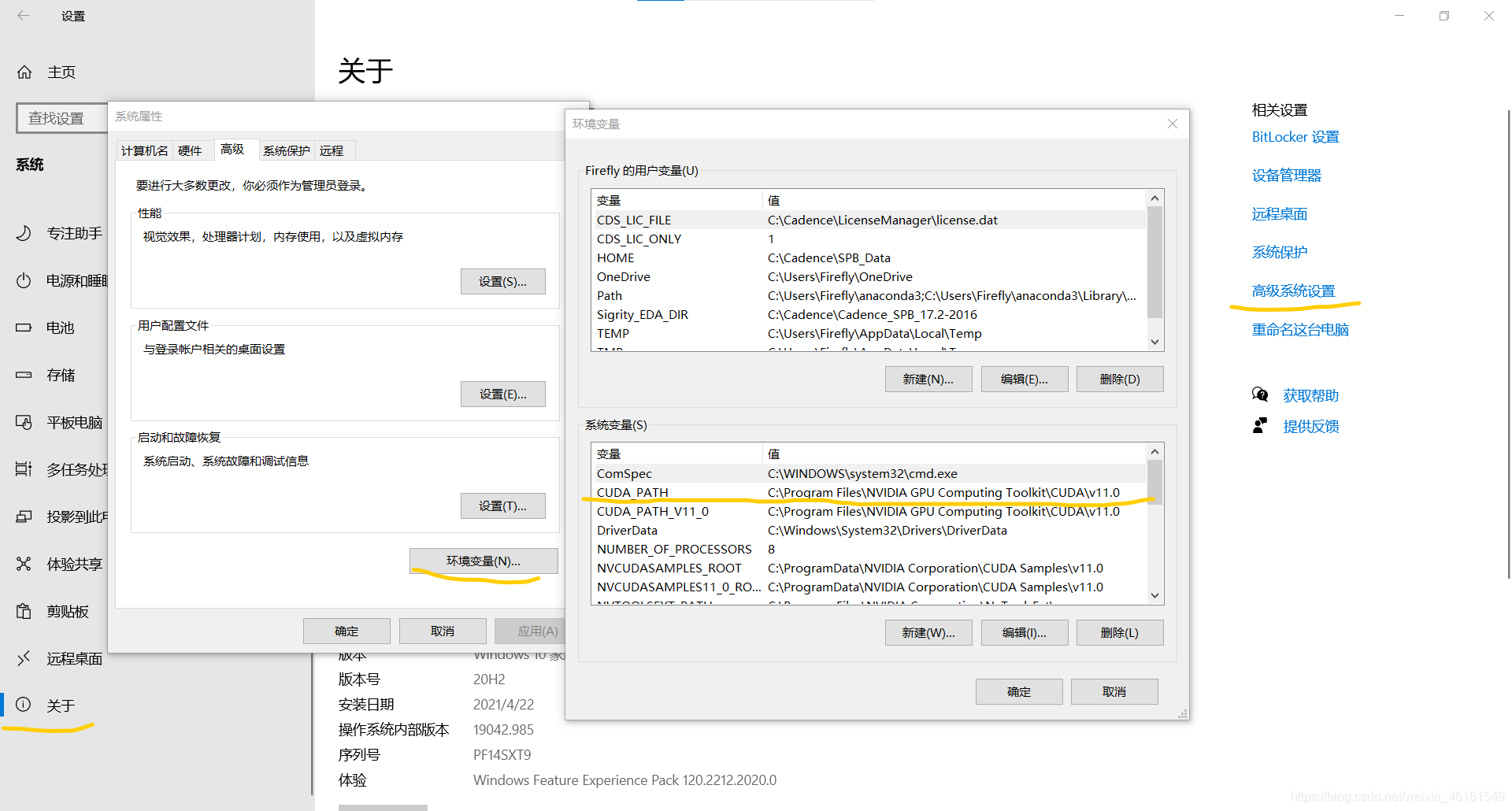Open Shared experiences (体验共享) icon

pyautogui.click(x=24, y=564)
